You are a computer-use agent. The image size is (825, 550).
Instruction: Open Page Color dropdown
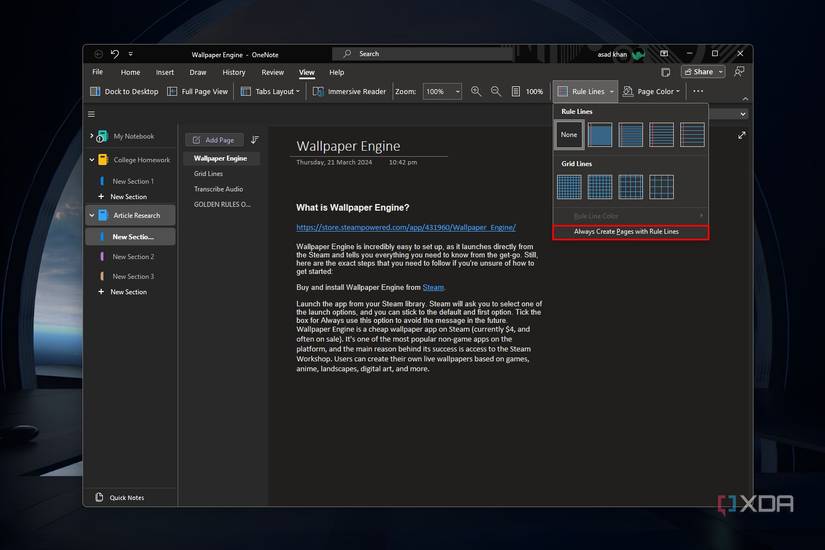[651, 92]
